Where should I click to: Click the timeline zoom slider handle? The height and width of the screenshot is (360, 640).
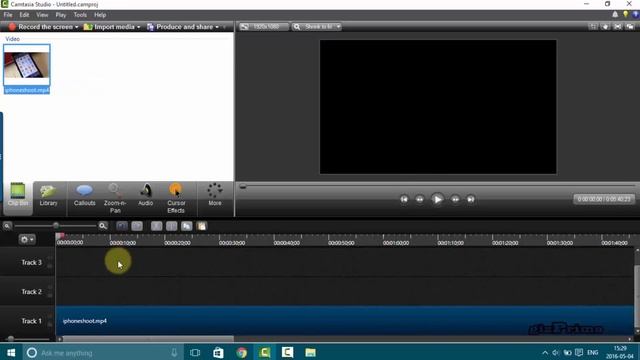pos(56,226)
